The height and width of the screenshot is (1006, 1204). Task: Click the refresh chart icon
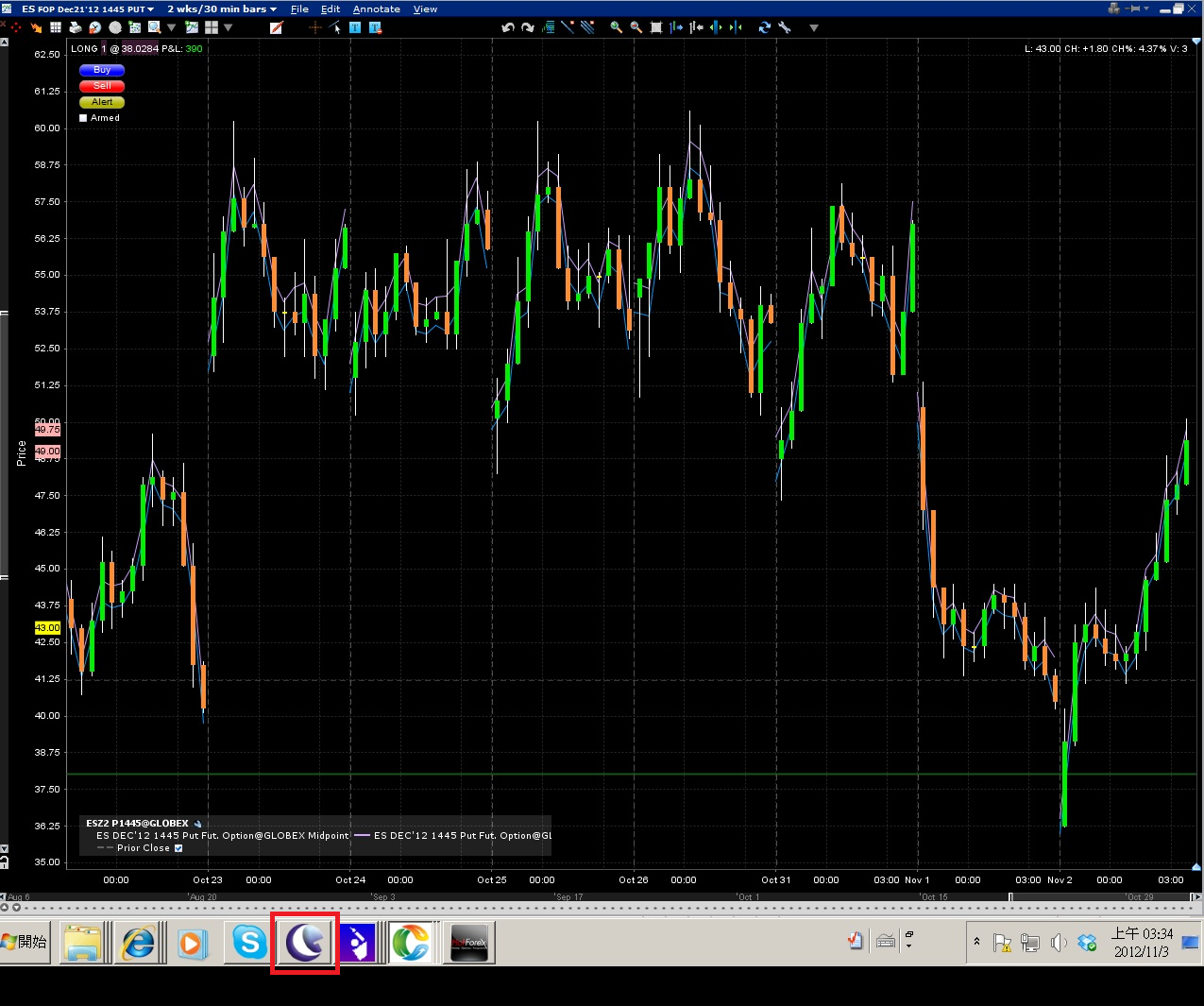[765, 27]
